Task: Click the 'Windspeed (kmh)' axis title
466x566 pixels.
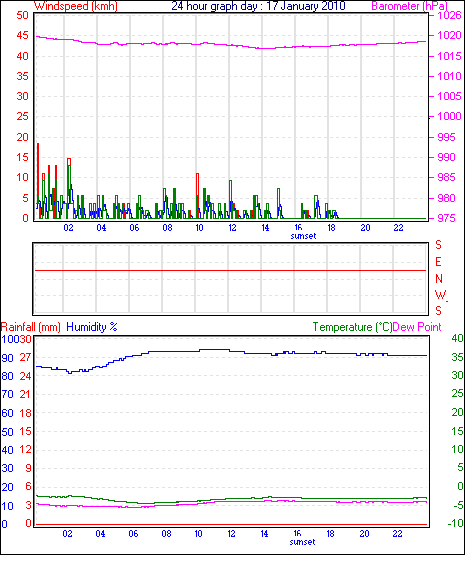Action: coord(75,6)
